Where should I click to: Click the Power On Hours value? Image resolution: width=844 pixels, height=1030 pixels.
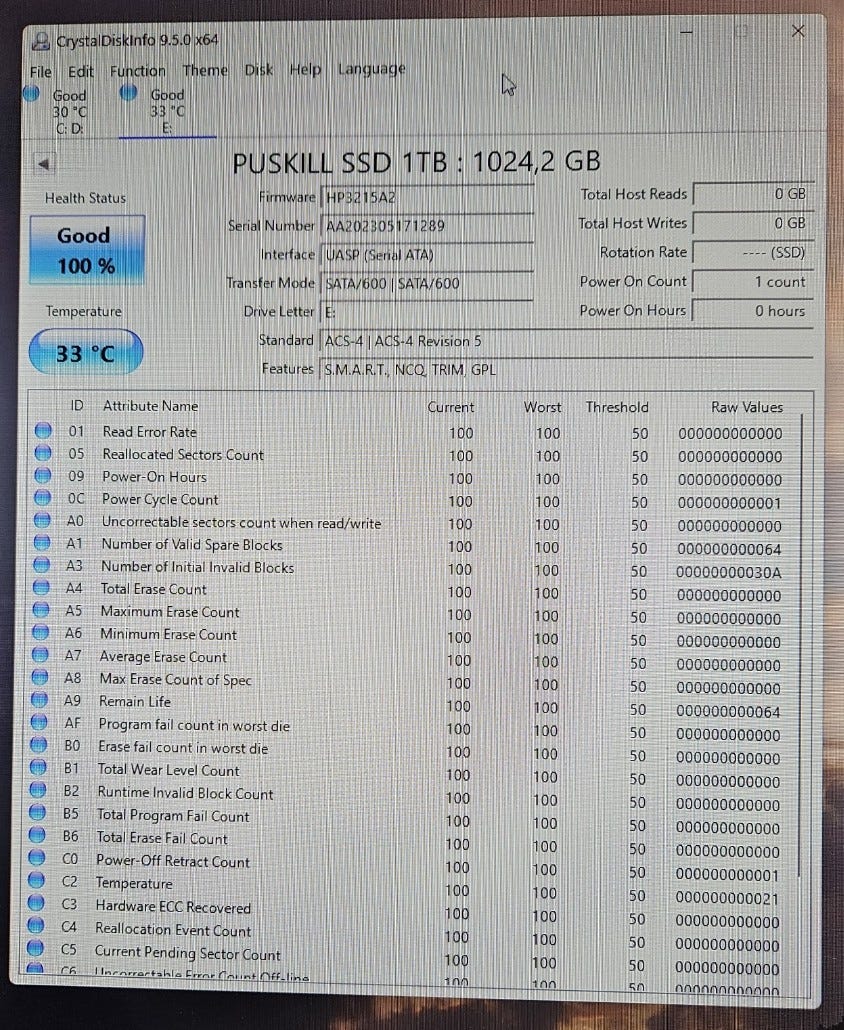tap(753, 311)
